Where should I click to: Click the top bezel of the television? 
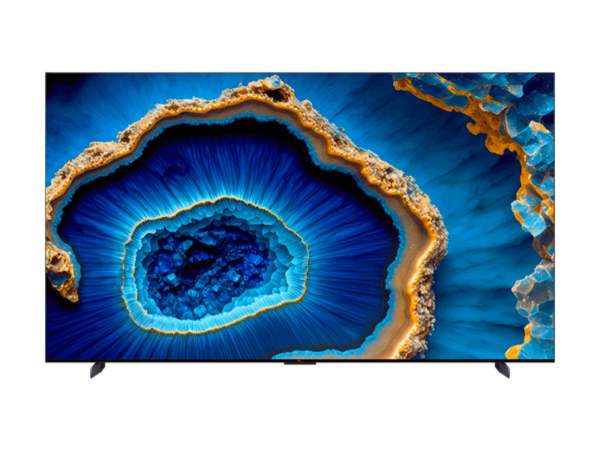click(300, 72)
